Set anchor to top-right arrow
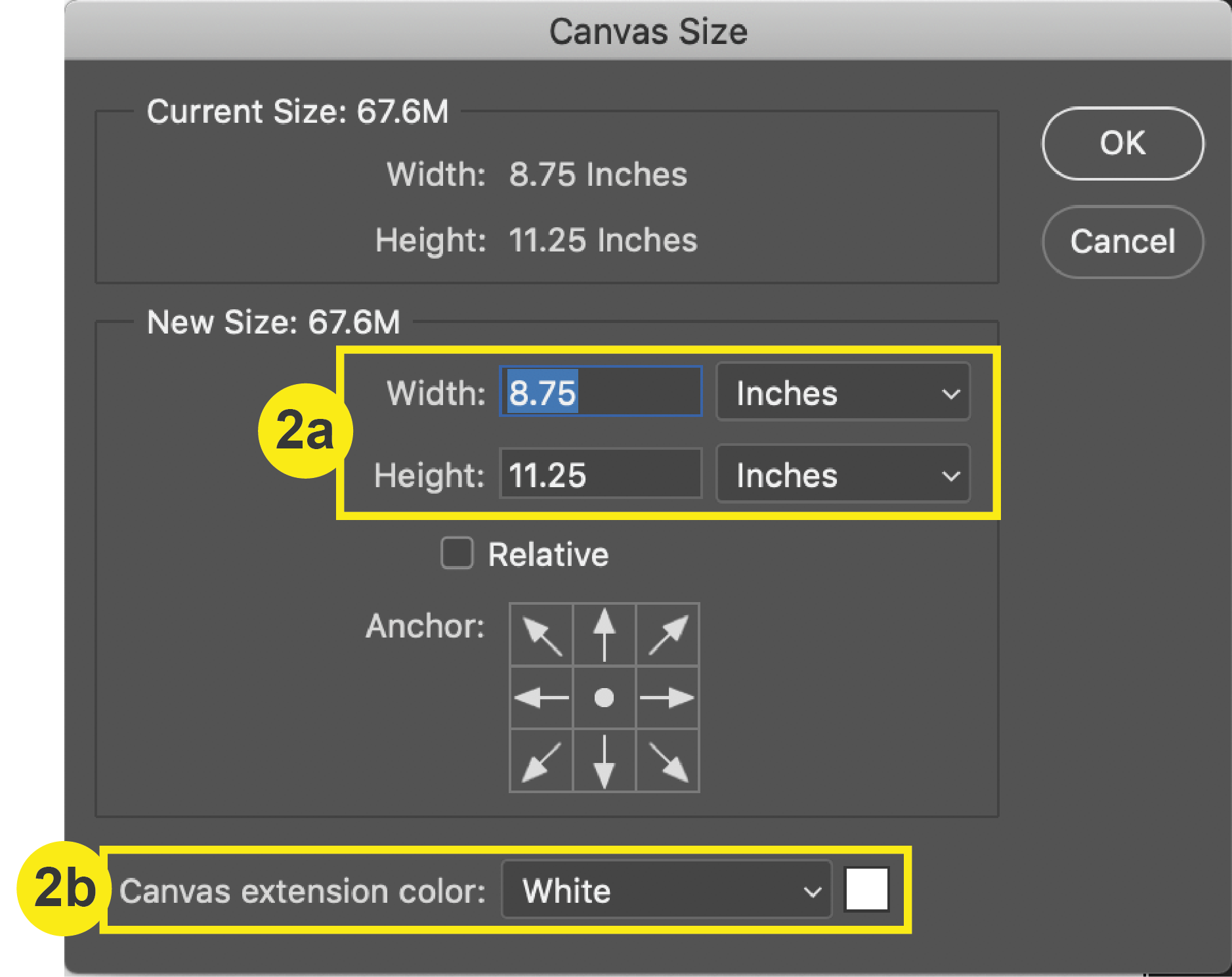1232x977 pixels. 668,635
